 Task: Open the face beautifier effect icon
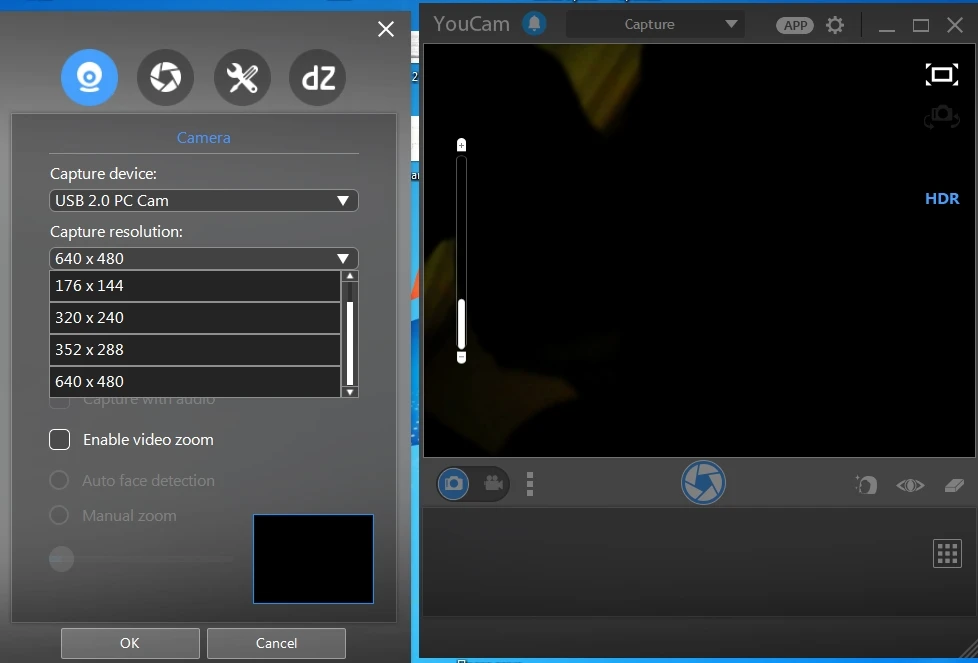pos(866,485)
